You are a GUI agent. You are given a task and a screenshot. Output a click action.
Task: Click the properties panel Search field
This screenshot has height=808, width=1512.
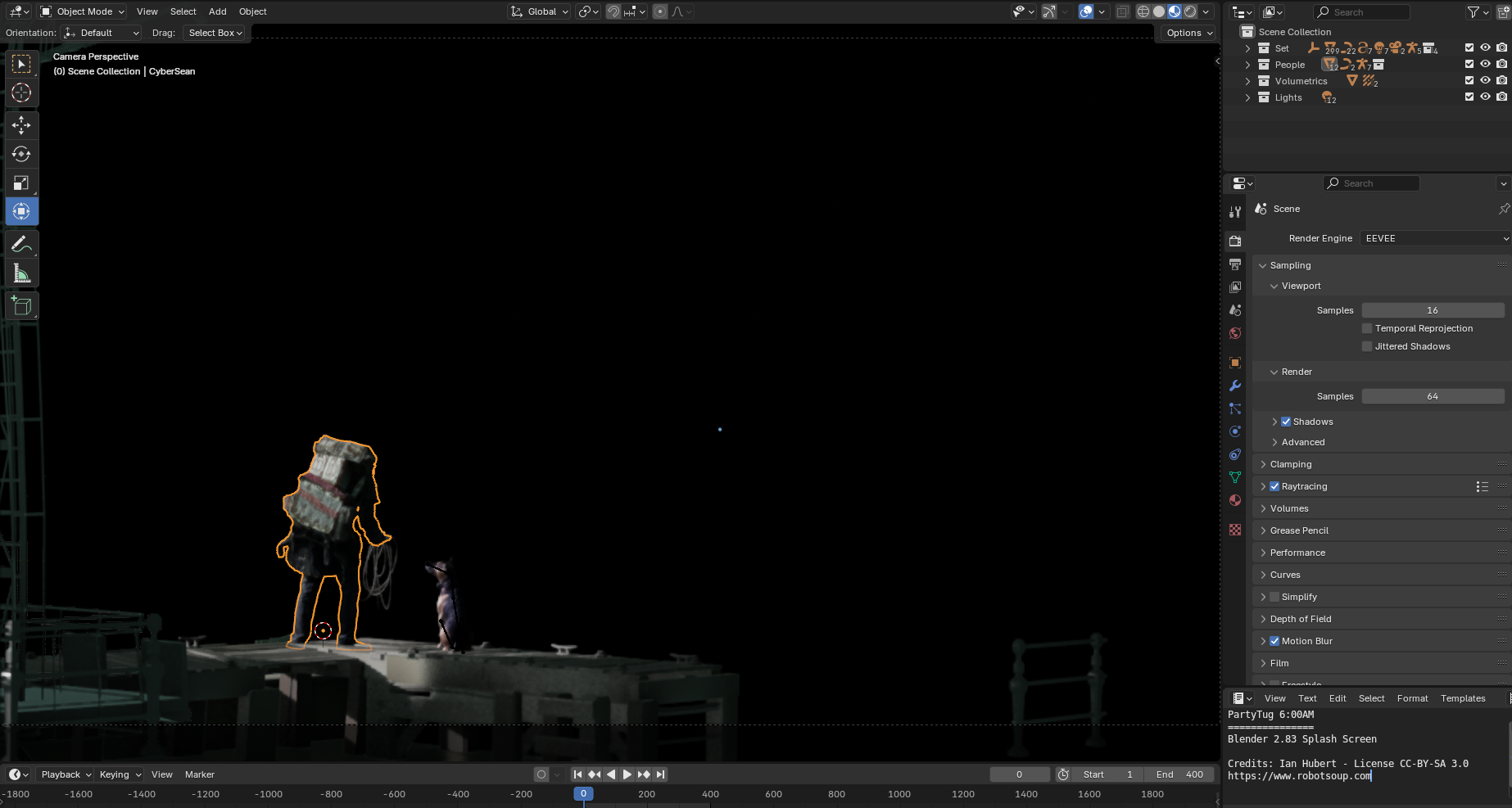[x=1371, y=183]
